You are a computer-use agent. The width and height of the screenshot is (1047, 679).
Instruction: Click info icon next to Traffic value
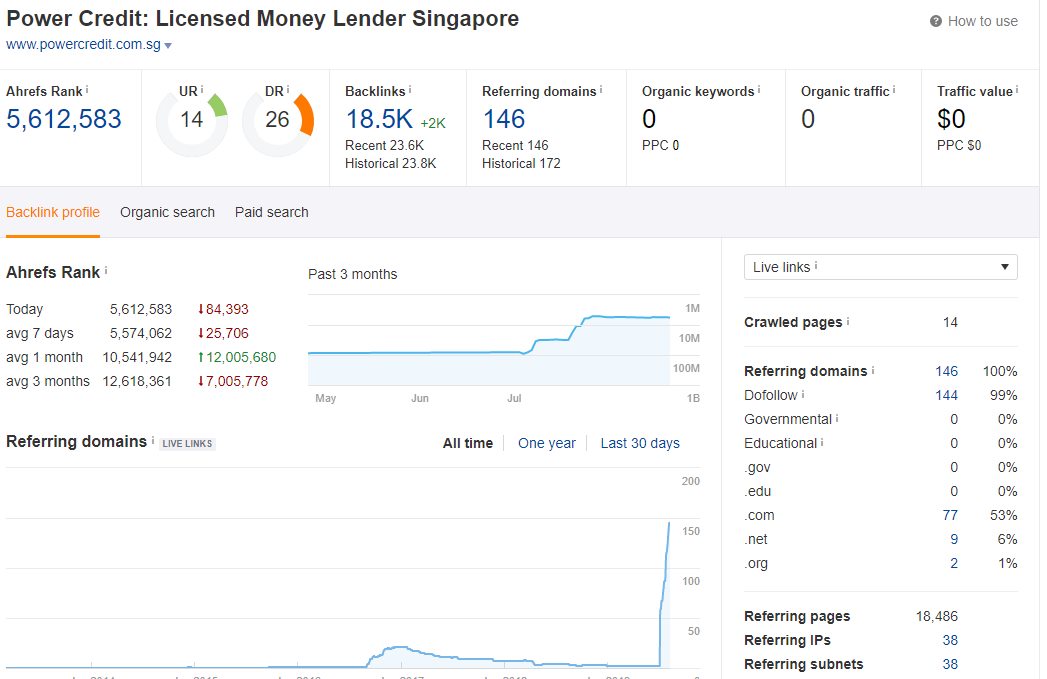click(x=1018, y=90)
